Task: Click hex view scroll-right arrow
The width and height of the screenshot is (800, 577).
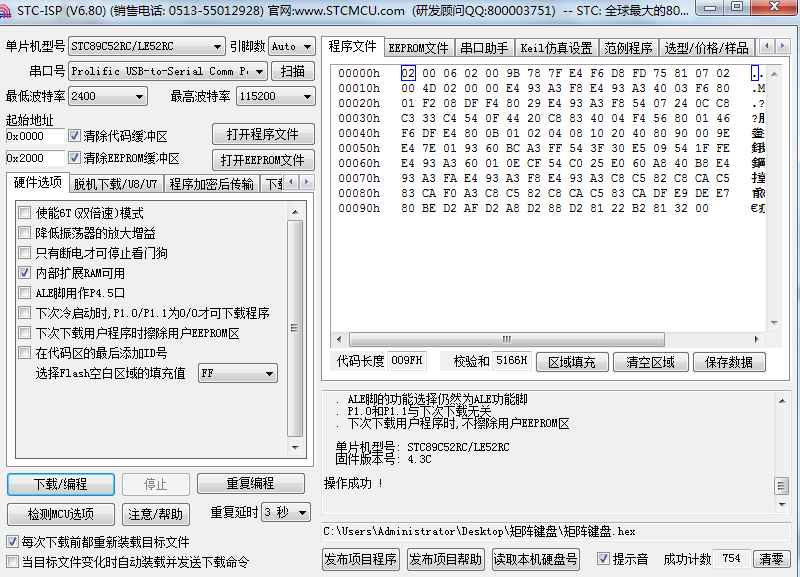Action: 757,339
